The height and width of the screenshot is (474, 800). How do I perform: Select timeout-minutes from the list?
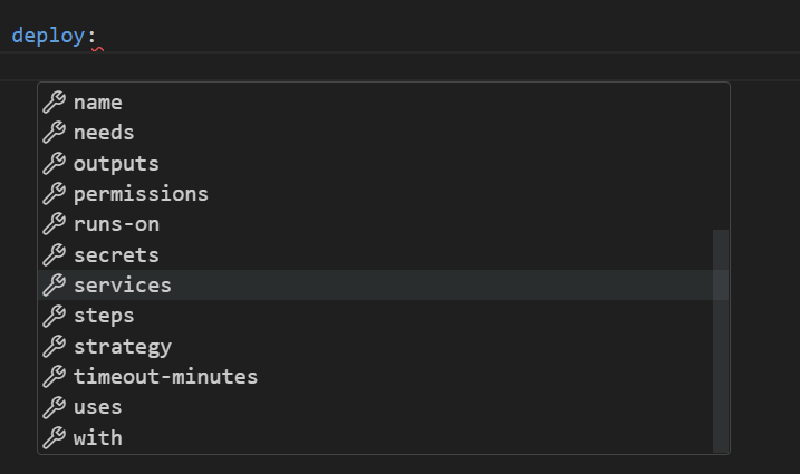click(166, 377)
